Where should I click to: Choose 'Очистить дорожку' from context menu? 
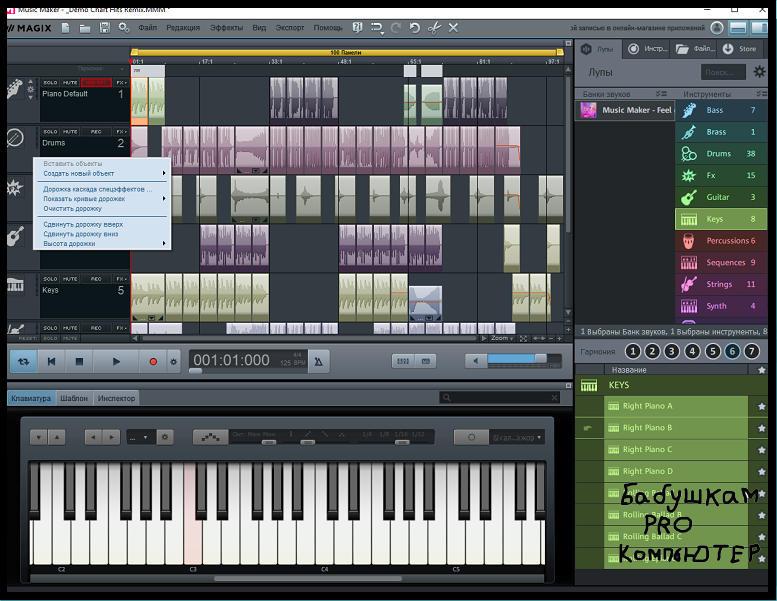[x=102, y=209]
